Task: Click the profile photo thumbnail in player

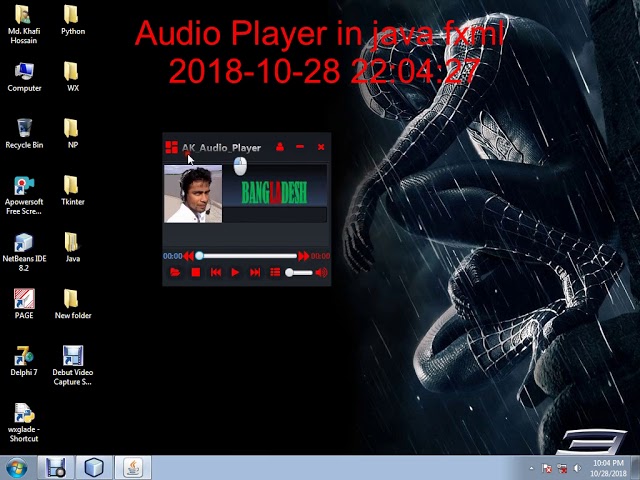Action: (x=193, y=194)
